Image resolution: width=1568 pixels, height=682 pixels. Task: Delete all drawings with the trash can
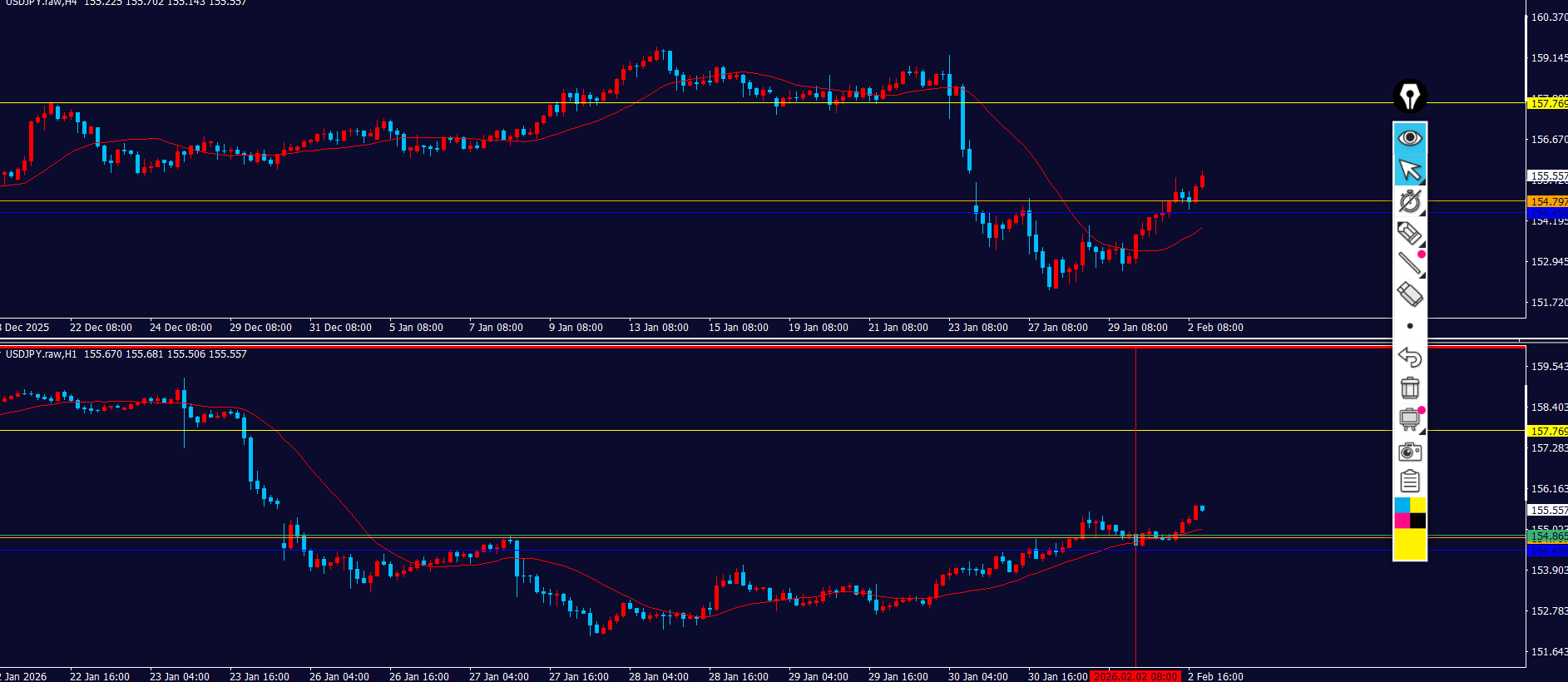point(1409,388)
